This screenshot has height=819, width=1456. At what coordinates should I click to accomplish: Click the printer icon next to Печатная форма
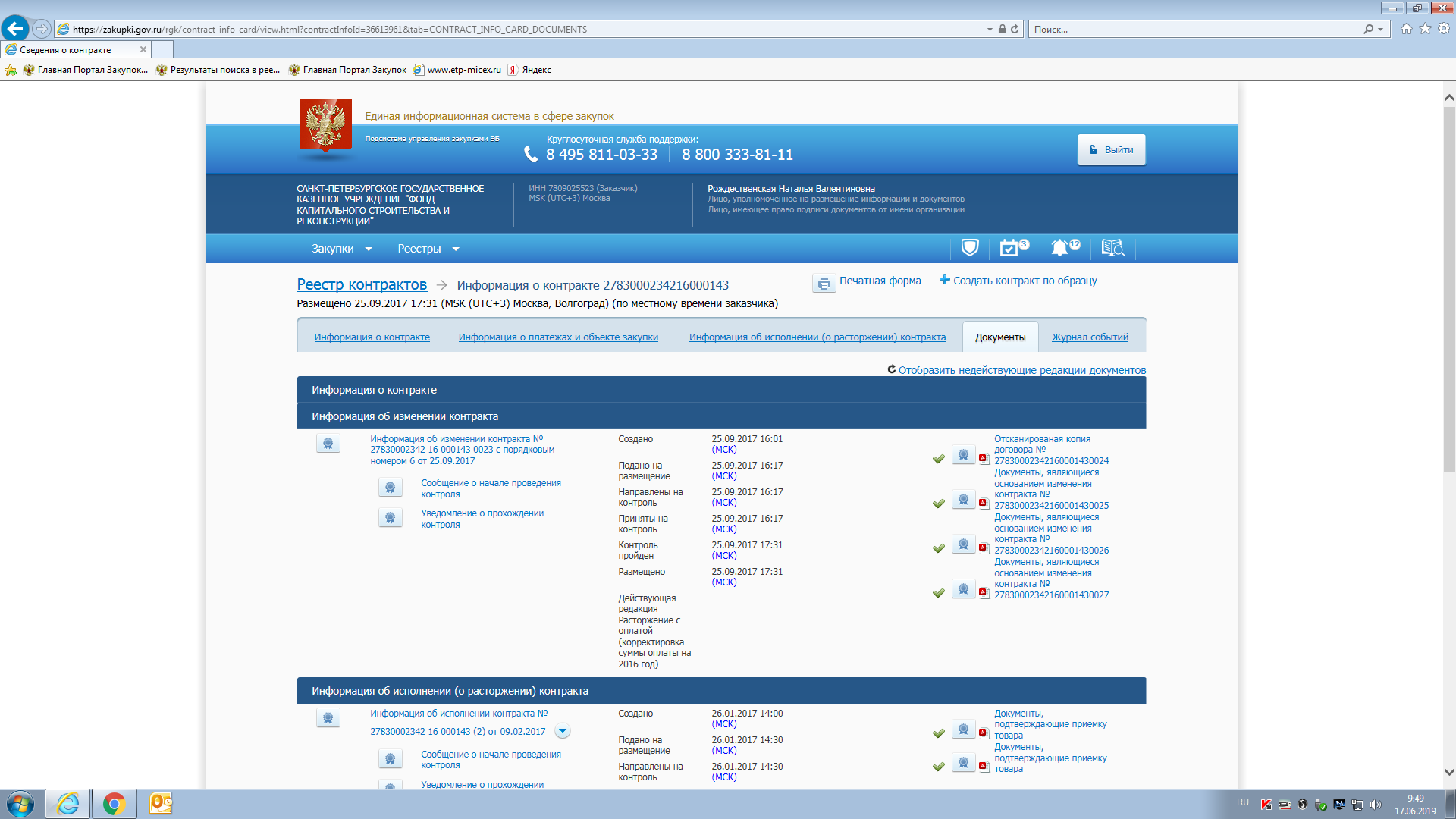824,284
